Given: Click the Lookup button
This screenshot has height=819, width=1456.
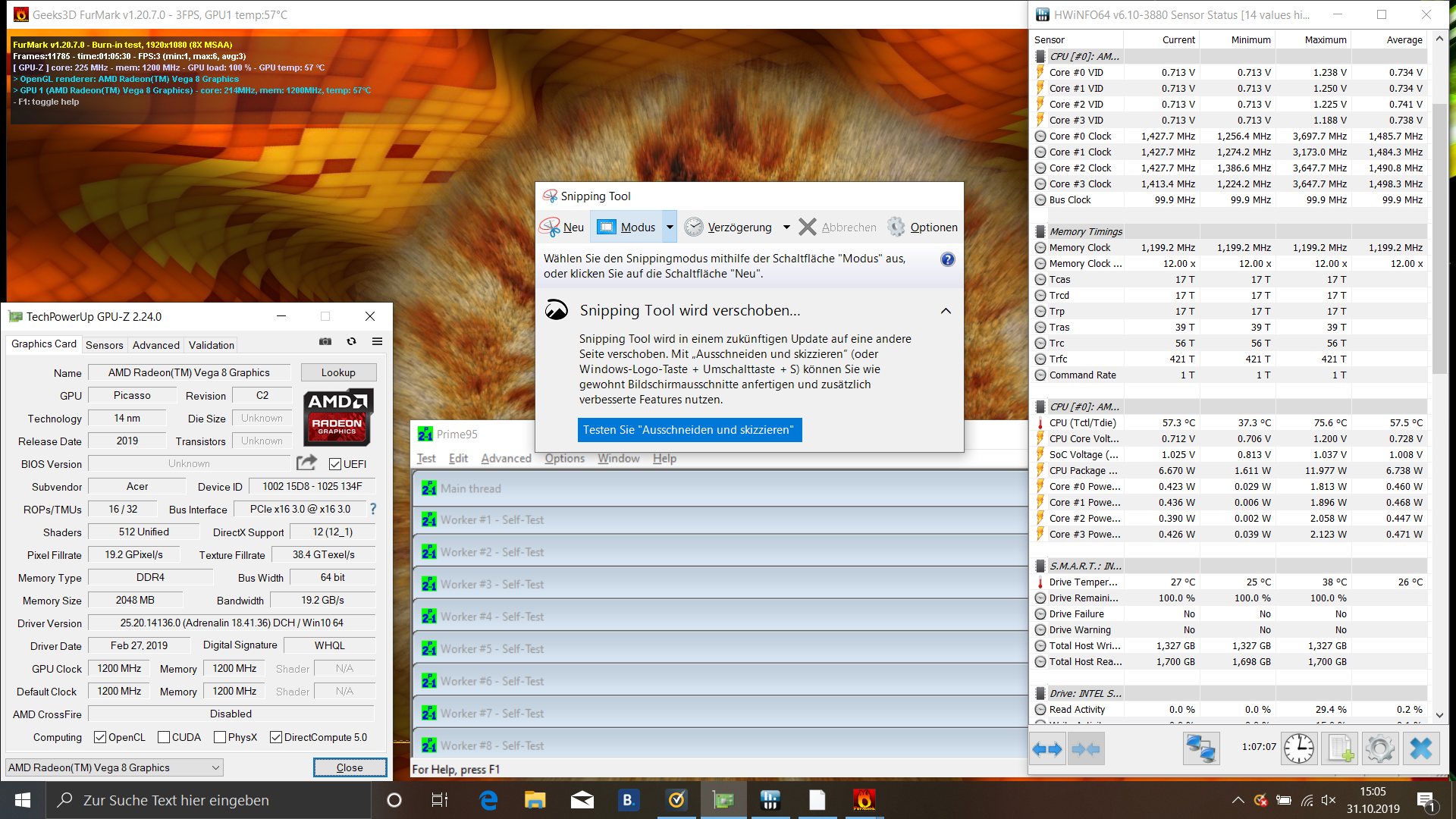Looking at the screenshot, I should 338,372.
